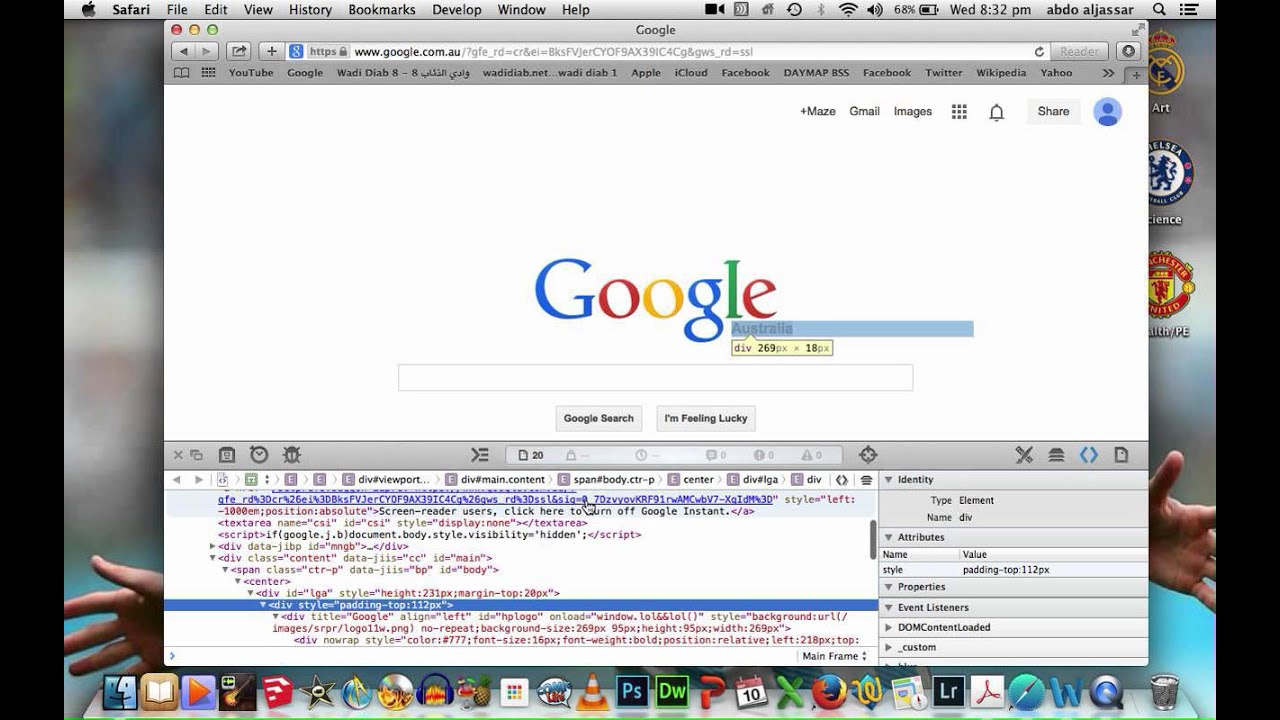Open the Timelines clock panel

[x=259, y=455]
